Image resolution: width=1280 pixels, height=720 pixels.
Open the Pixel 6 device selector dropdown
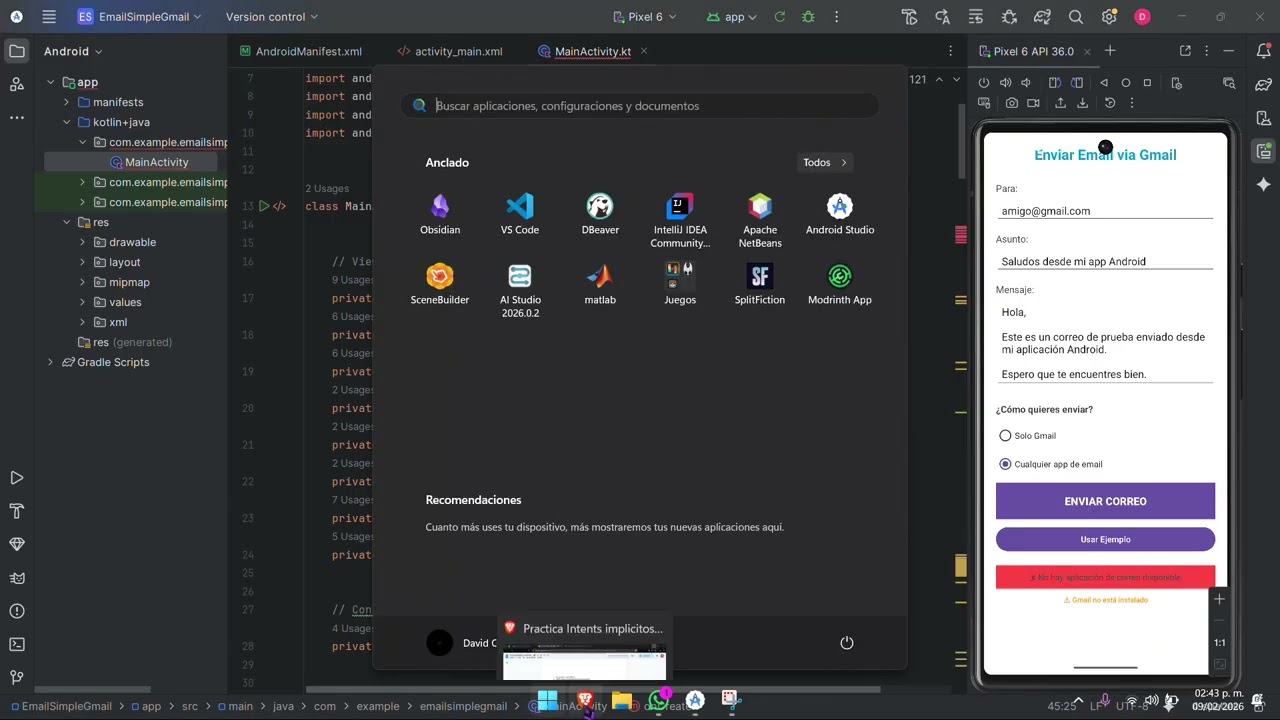[x=645, y=17]
